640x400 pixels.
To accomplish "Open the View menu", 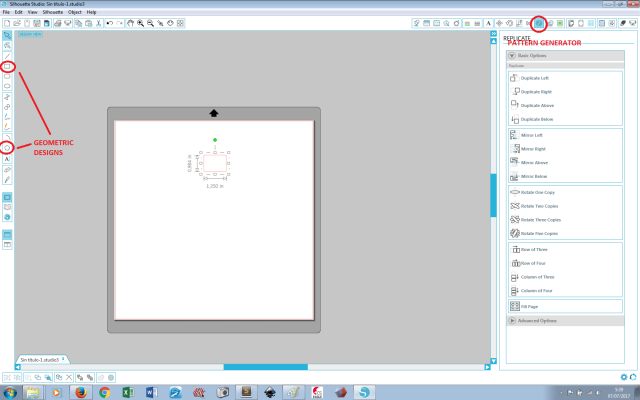I will [x=32, y=12].
